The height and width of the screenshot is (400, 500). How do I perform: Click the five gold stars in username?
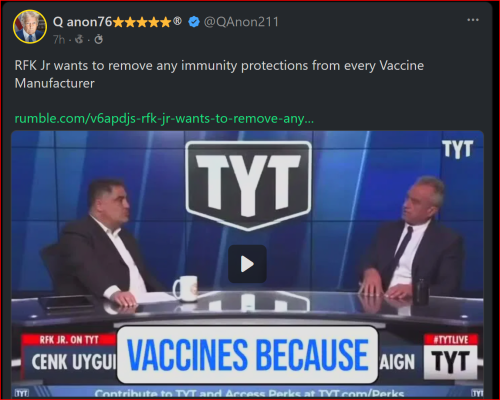coord(142,23)
